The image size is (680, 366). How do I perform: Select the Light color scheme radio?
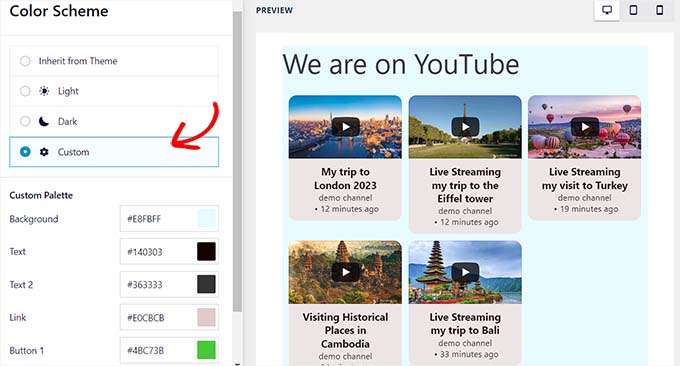coord(25,91)
